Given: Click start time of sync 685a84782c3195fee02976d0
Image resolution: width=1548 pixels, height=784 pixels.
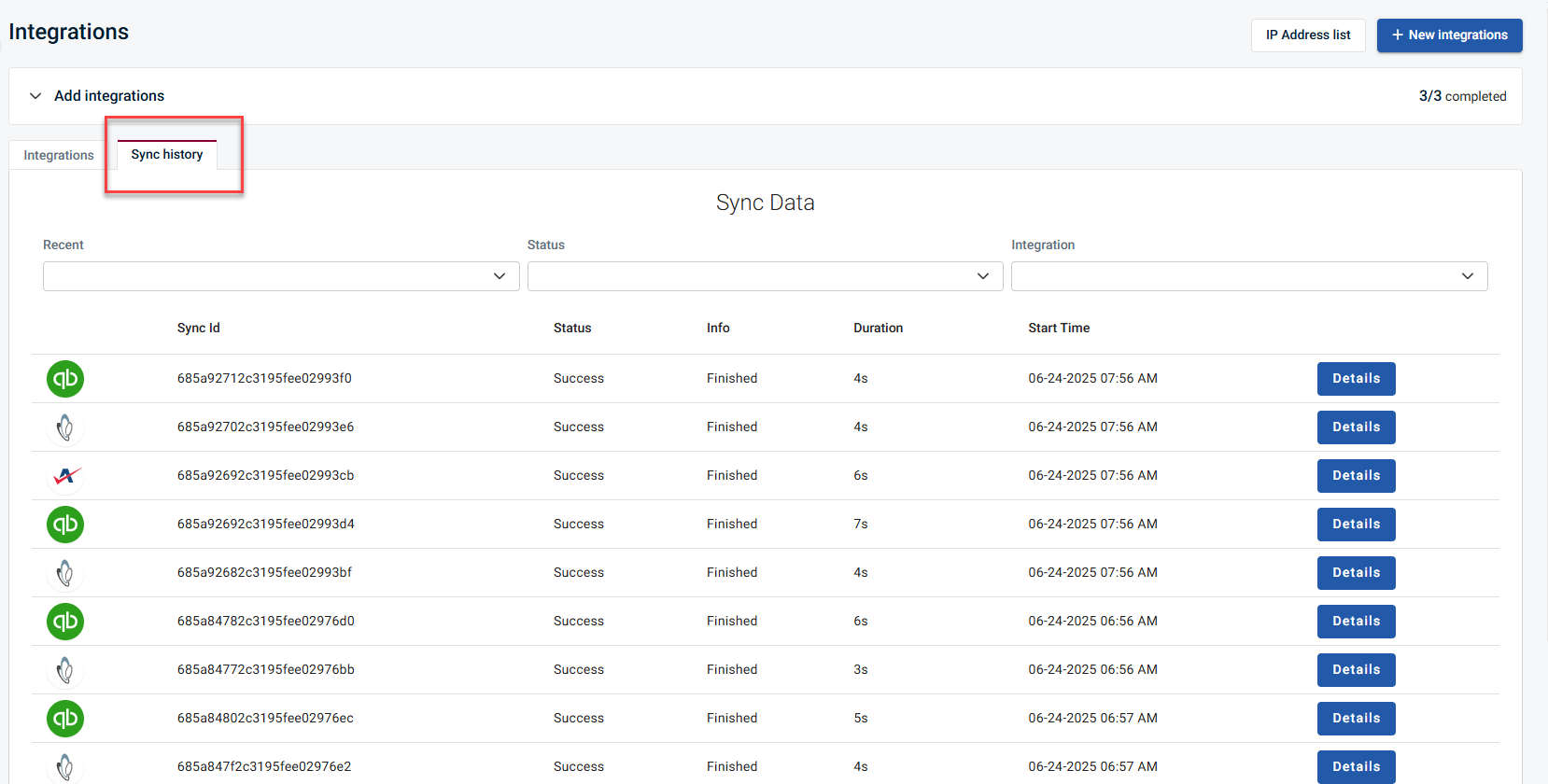Looking at the screenshot, I should click(1092, 622).
